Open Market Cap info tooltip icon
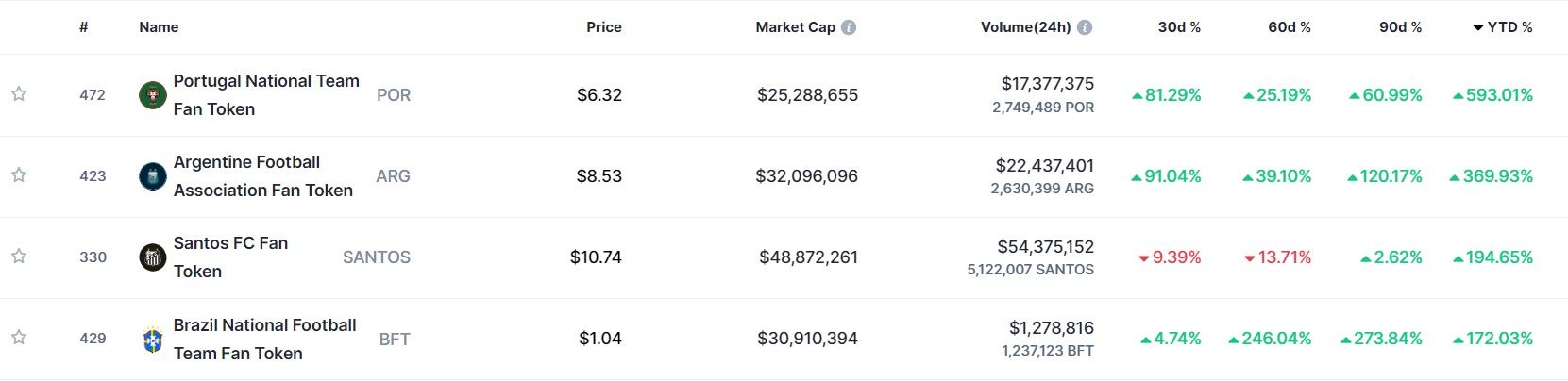The height and width of the screenshot is (381, 1568). [849, 27]
